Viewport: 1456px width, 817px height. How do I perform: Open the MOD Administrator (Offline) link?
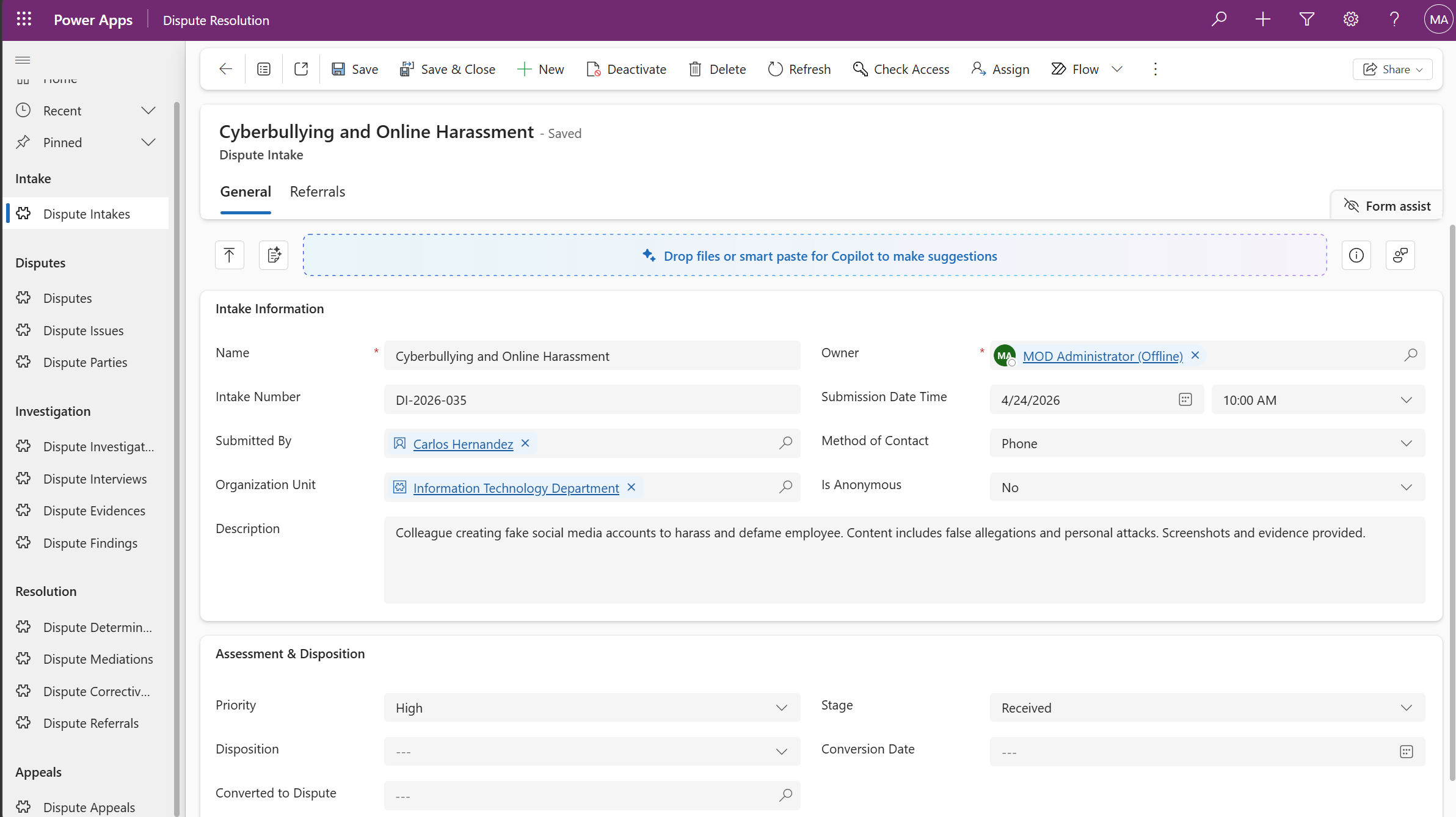coord(1102,356)
